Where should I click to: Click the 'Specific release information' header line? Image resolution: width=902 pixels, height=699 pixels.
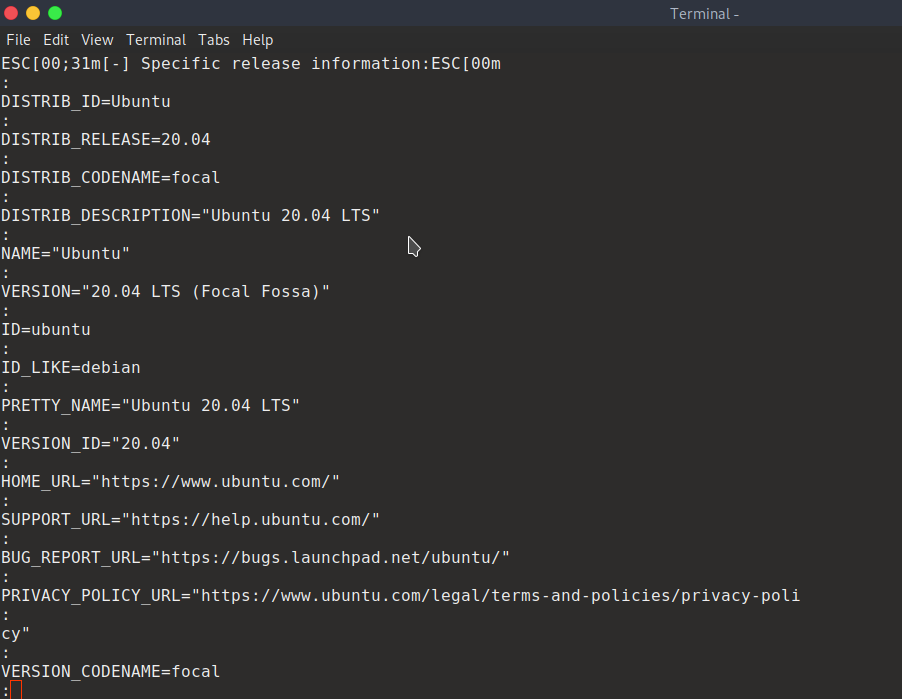(x=250, y=64)
